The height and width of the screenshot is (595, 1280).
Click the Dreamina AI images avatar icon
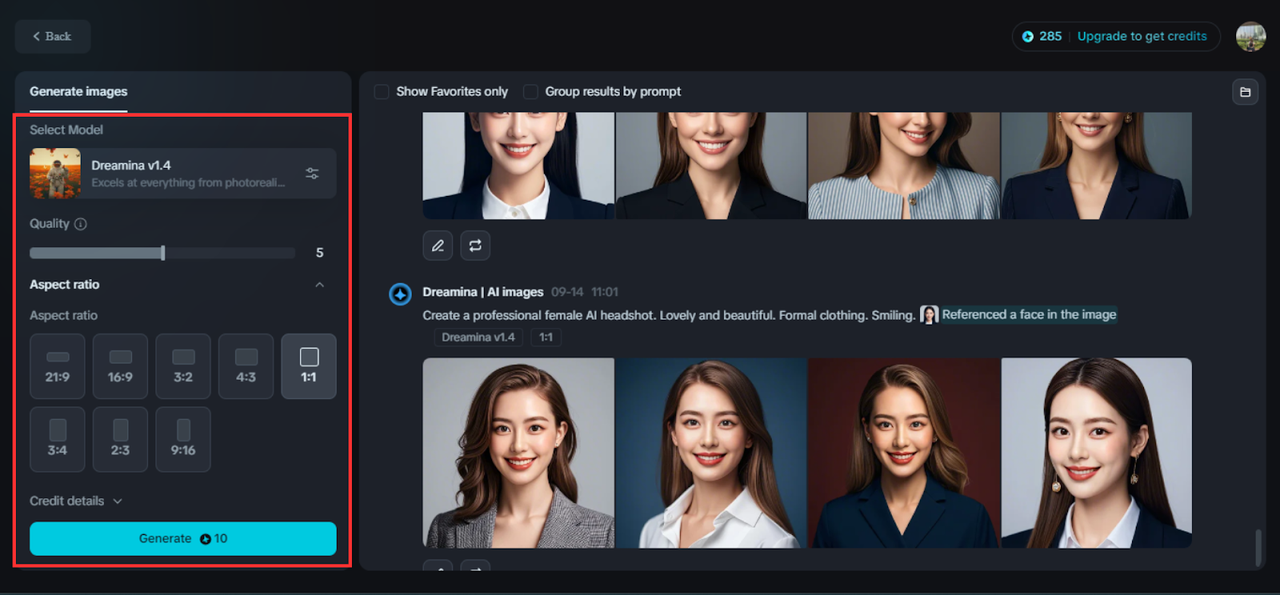tap(400, 294)
